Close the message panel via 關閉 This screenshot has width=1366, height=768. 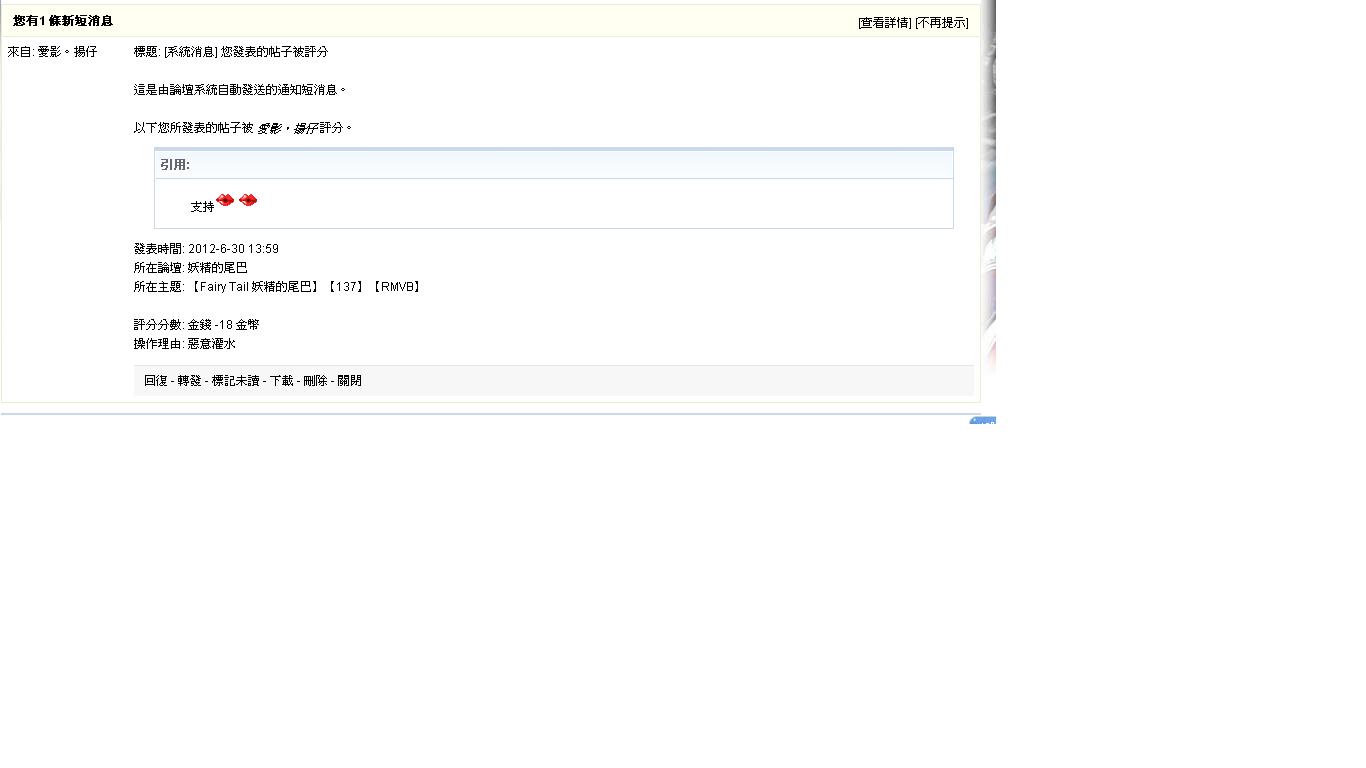(350, 381)
